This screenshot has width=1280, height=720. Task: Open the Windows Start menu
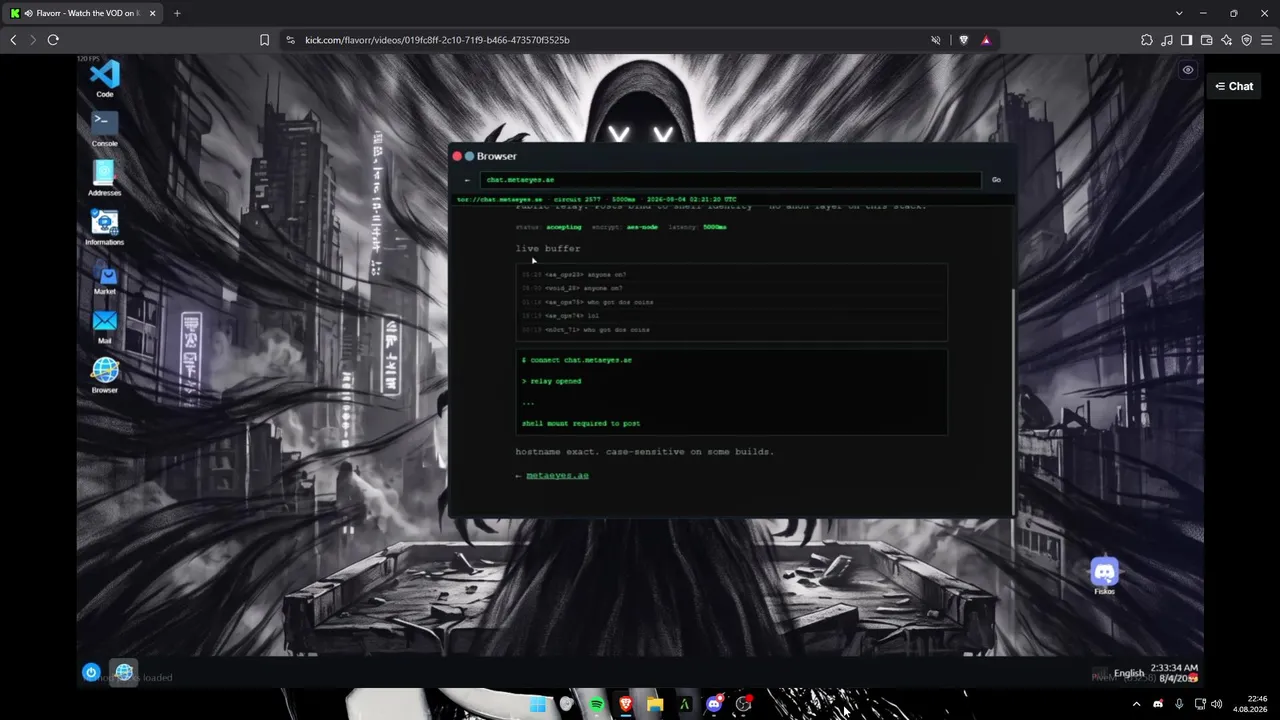click(538, 704)
